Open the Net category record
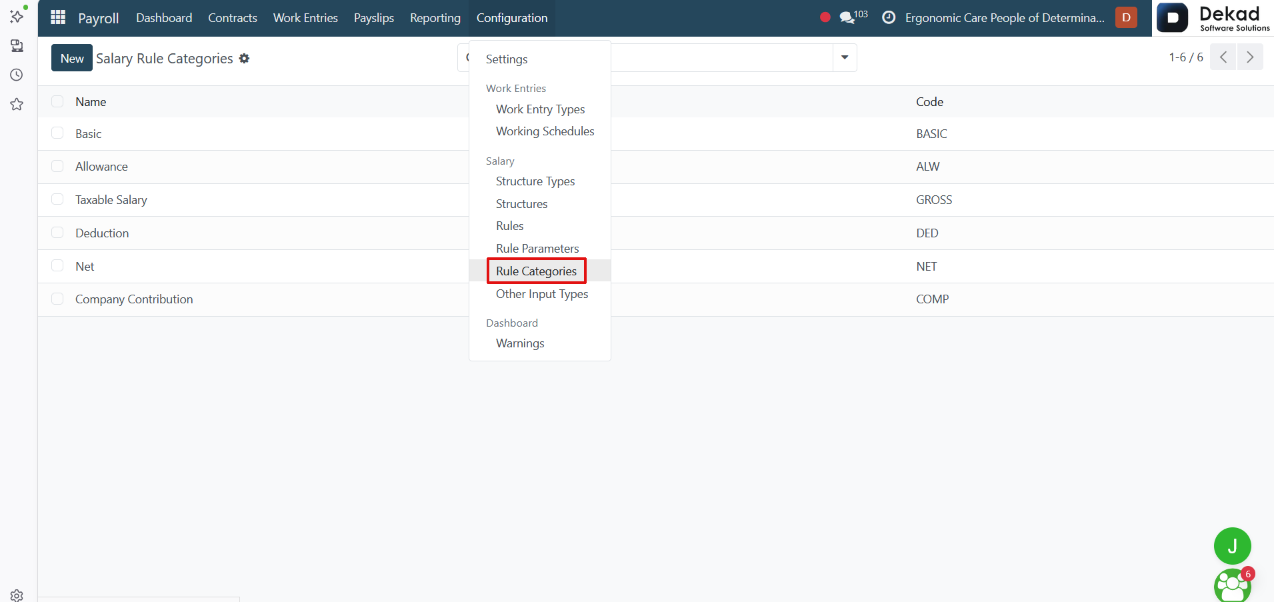The width and height of the screenshot is (1274, 602). (85, 266)
